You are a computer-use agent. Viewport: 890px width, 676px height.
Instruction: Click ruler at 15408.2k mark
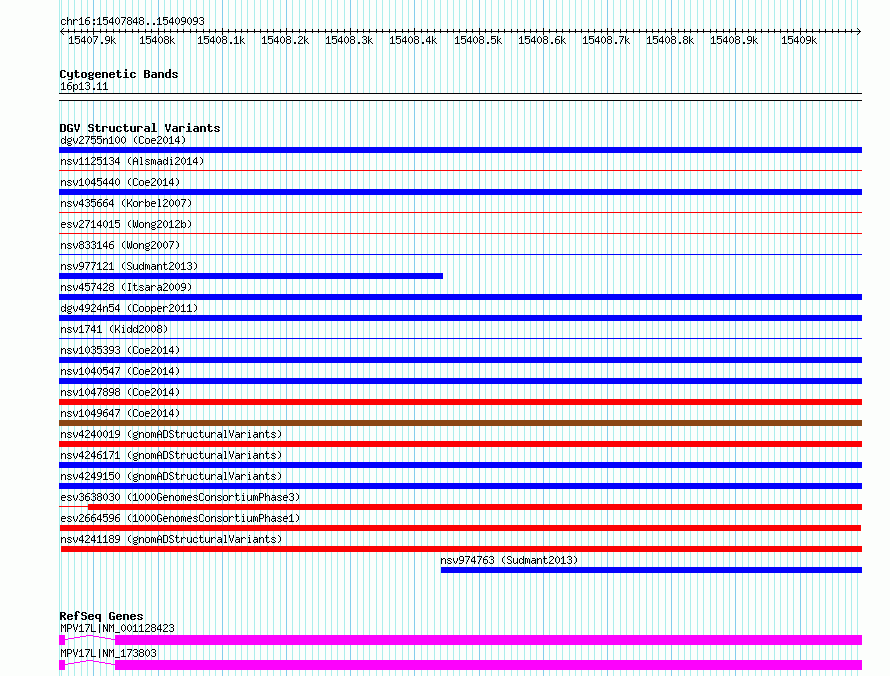point(285,40)
